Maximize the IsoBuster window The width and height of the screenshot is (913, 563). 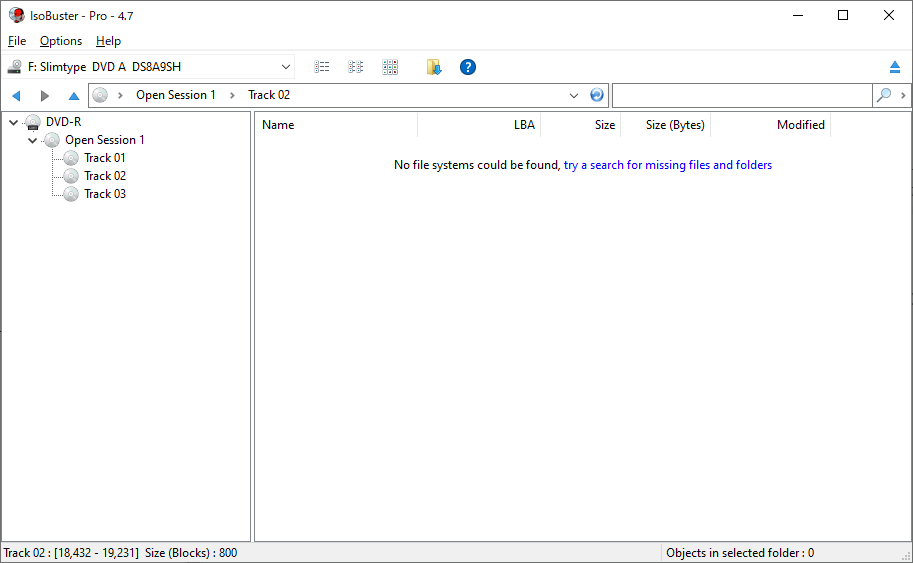(x=843, y=15)
